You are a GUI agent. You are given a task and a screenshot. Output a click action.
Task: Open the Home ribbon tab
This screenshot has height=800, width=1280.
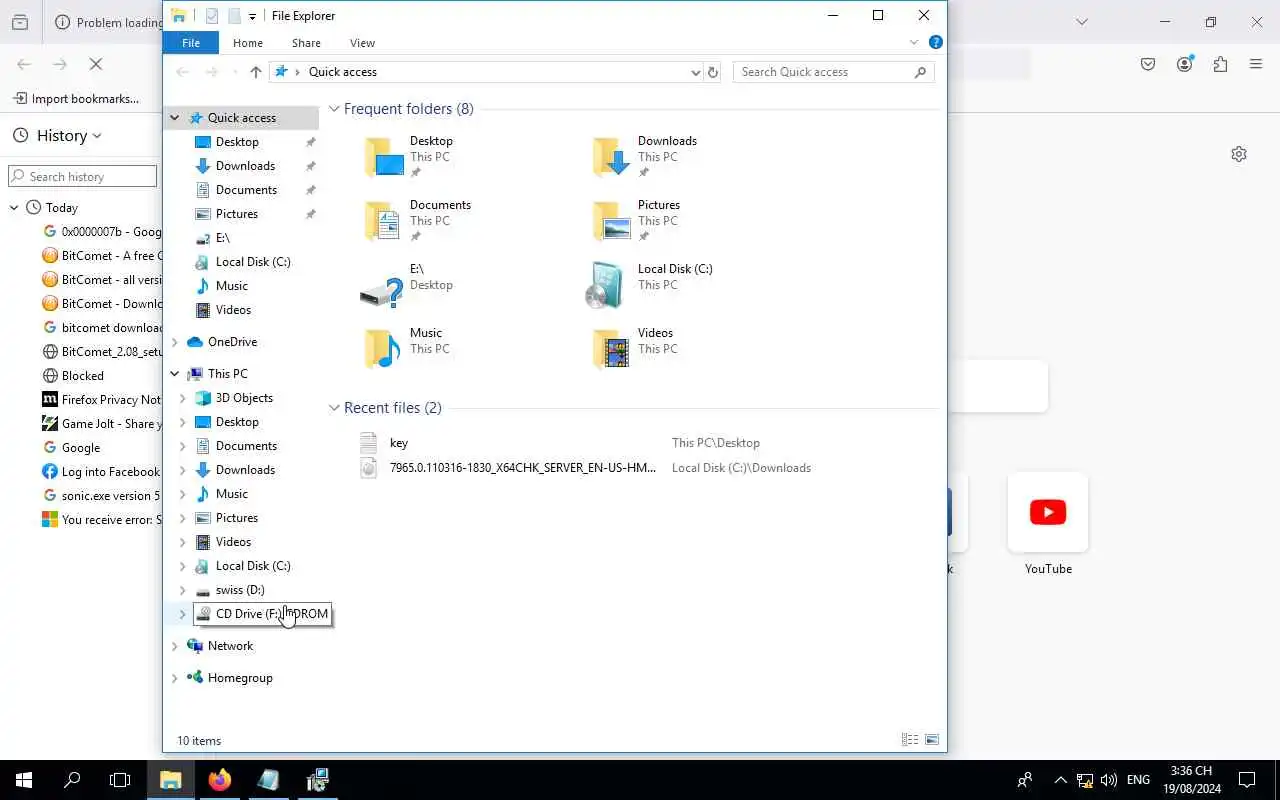248,43
